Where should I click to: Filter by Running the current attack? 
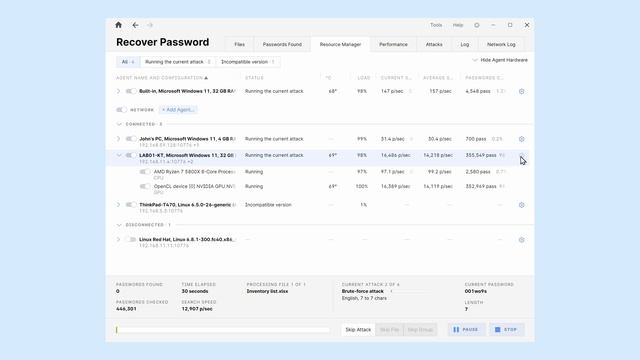coord(178,62)
